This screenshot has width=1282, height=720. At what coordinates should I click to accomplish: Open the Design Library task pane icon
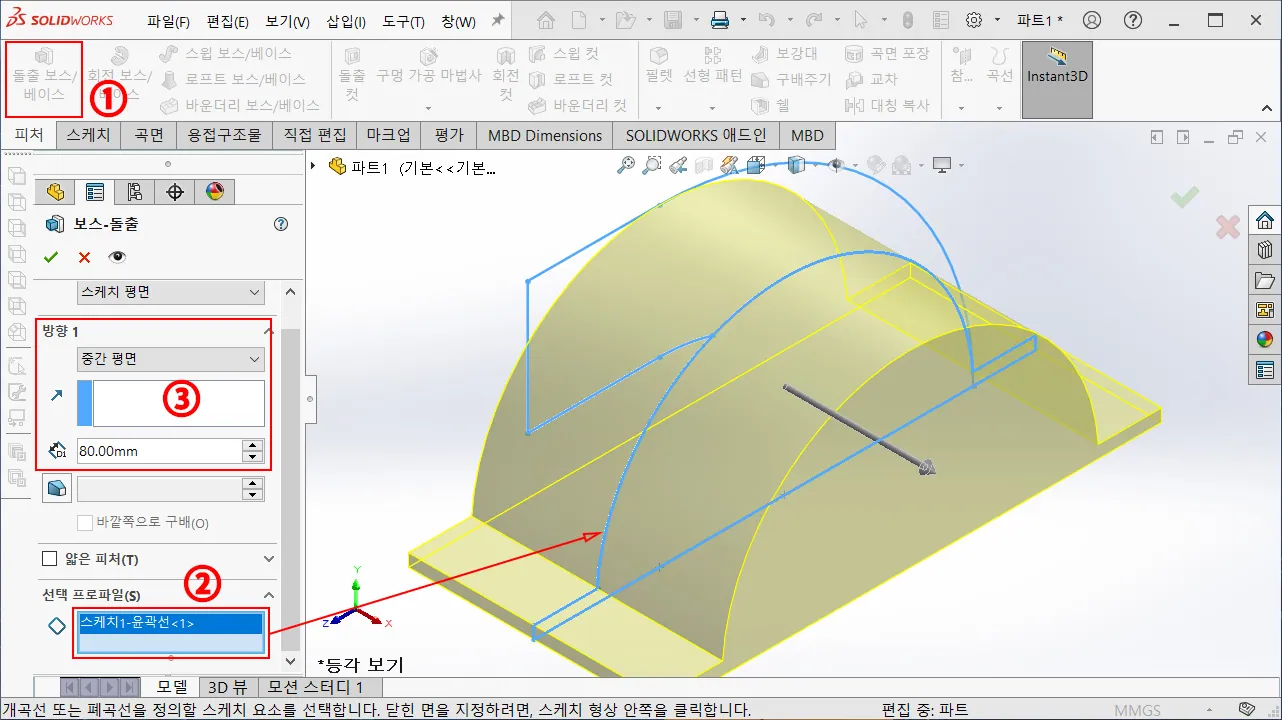pos(1265,250)
